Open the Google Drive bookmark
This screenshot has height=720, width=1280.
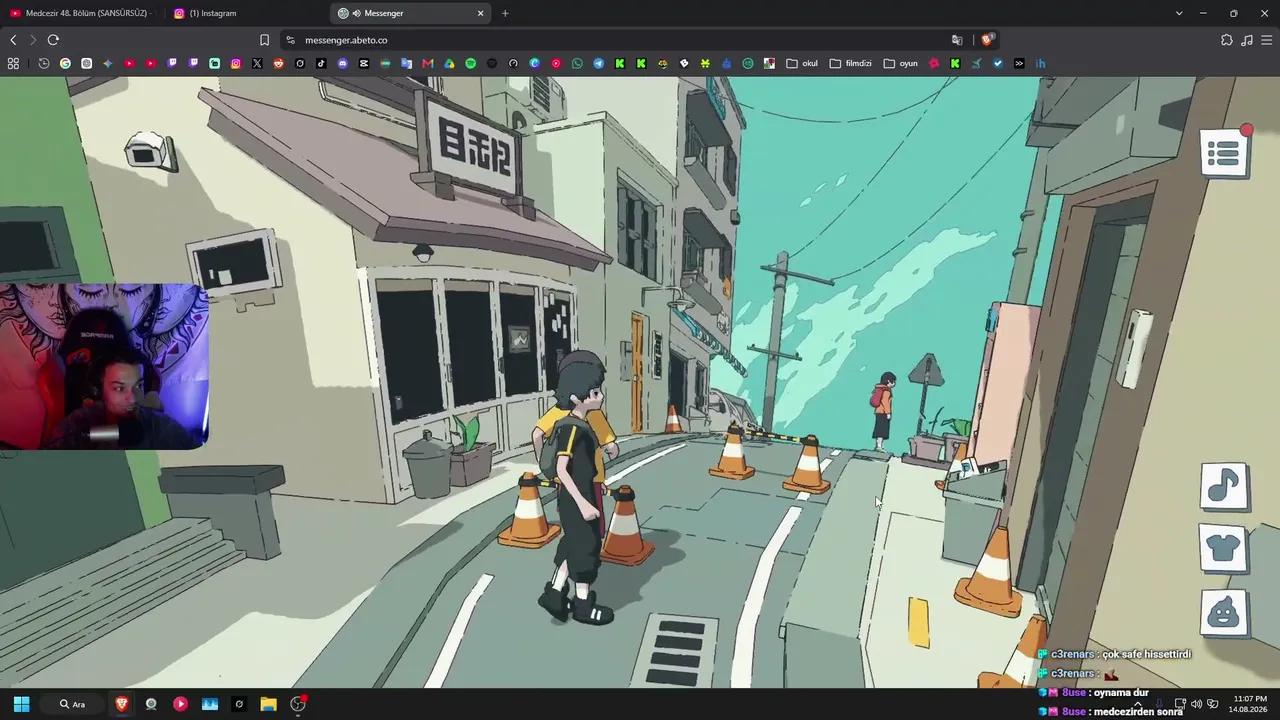tap(449, 63)
